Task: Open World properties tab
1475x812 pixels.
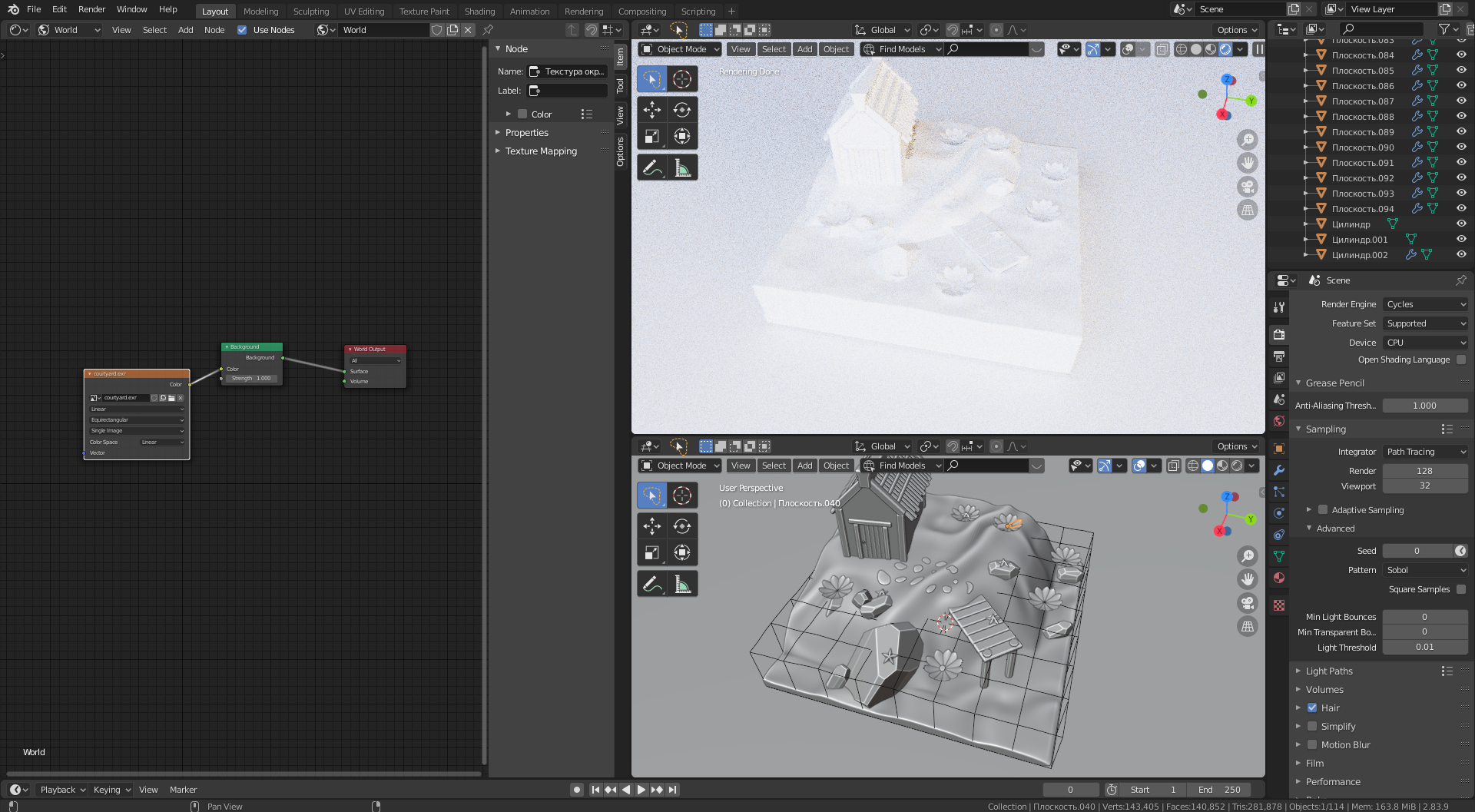Action: [1279, 421]
